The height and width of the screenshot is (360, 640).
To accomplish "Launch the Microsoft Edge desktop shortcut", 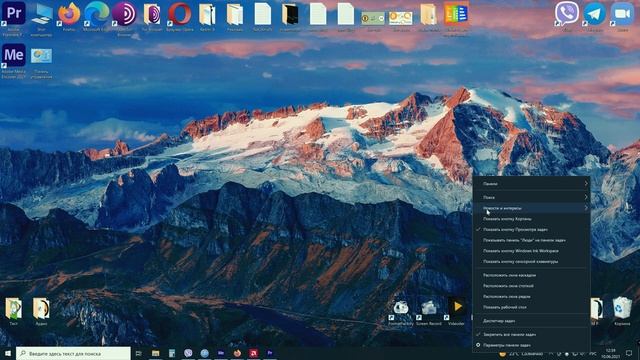I will pyautogui.click(x=97, y=16).
